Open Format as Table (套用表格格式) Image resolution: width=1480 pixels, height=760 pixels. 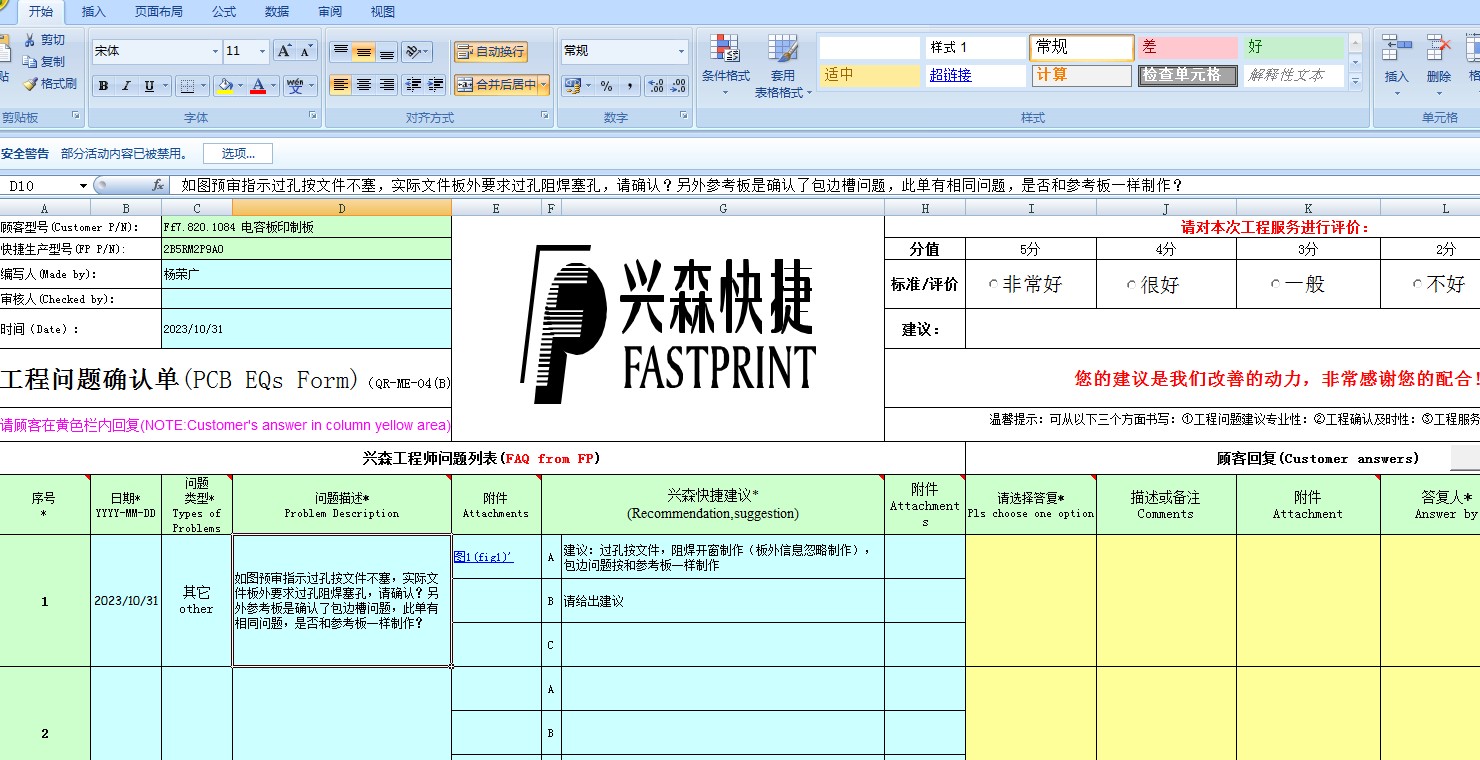(x=782, y=65)
